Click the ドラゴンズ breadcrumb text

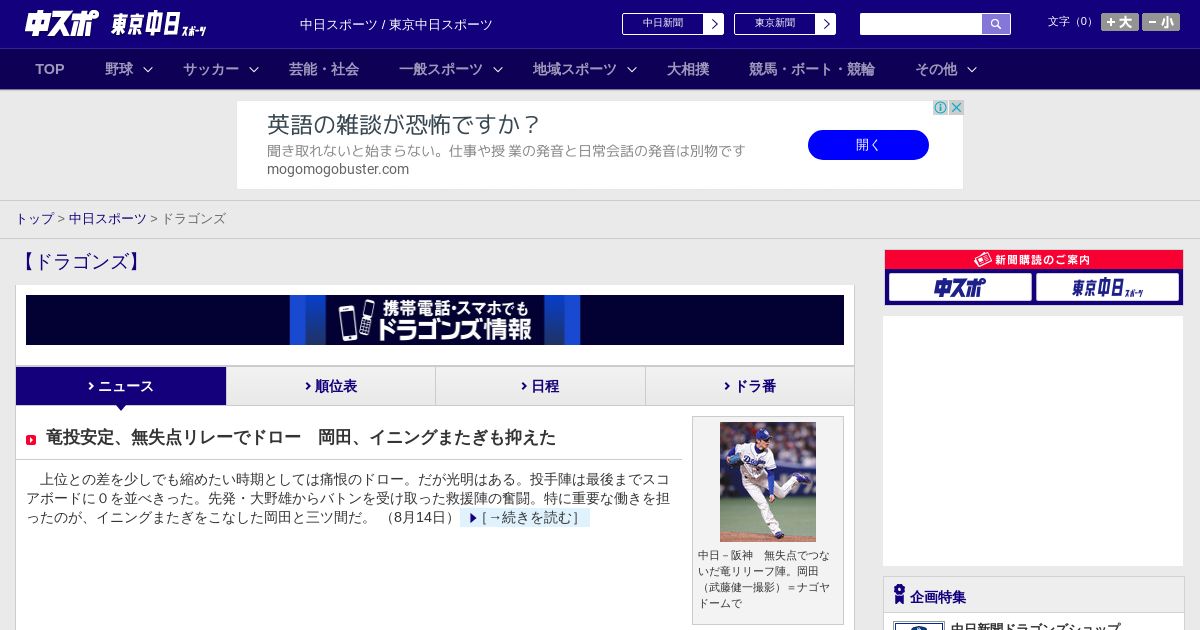pyautogui.click(x=194, y=218)
